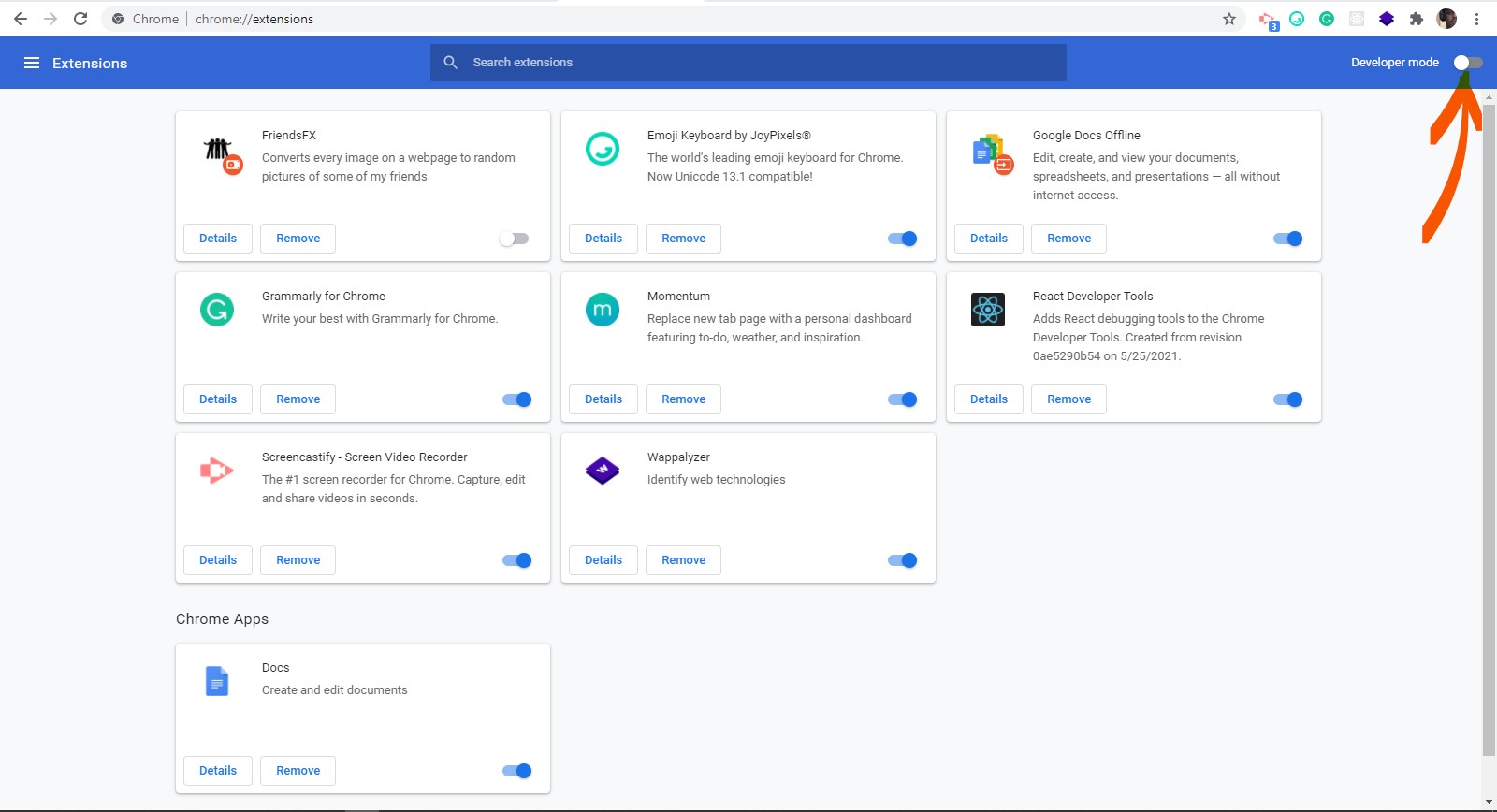Click the Chrome site info icon in address bar
This screenshot has height=812, width=1497.
118,19
